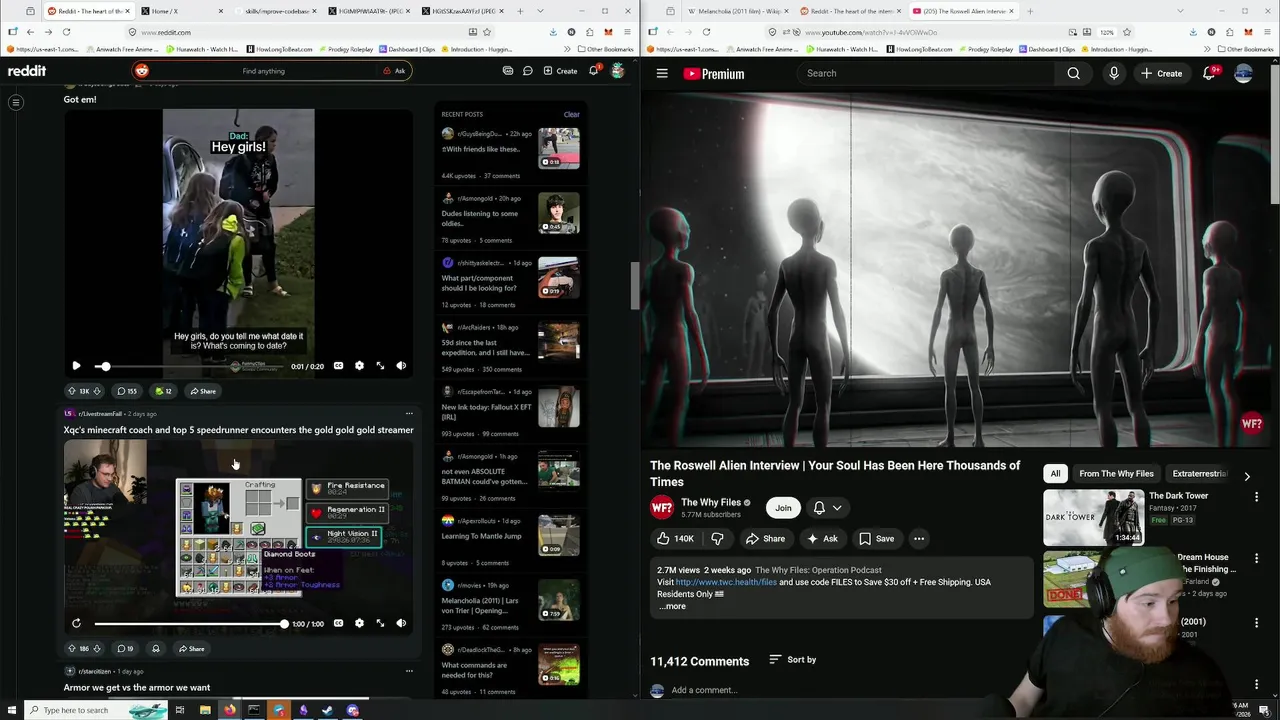The height and width of the screenshot is (720, 1280).
Task: Clear the Recent Posts list
Action: pos(571,114)
